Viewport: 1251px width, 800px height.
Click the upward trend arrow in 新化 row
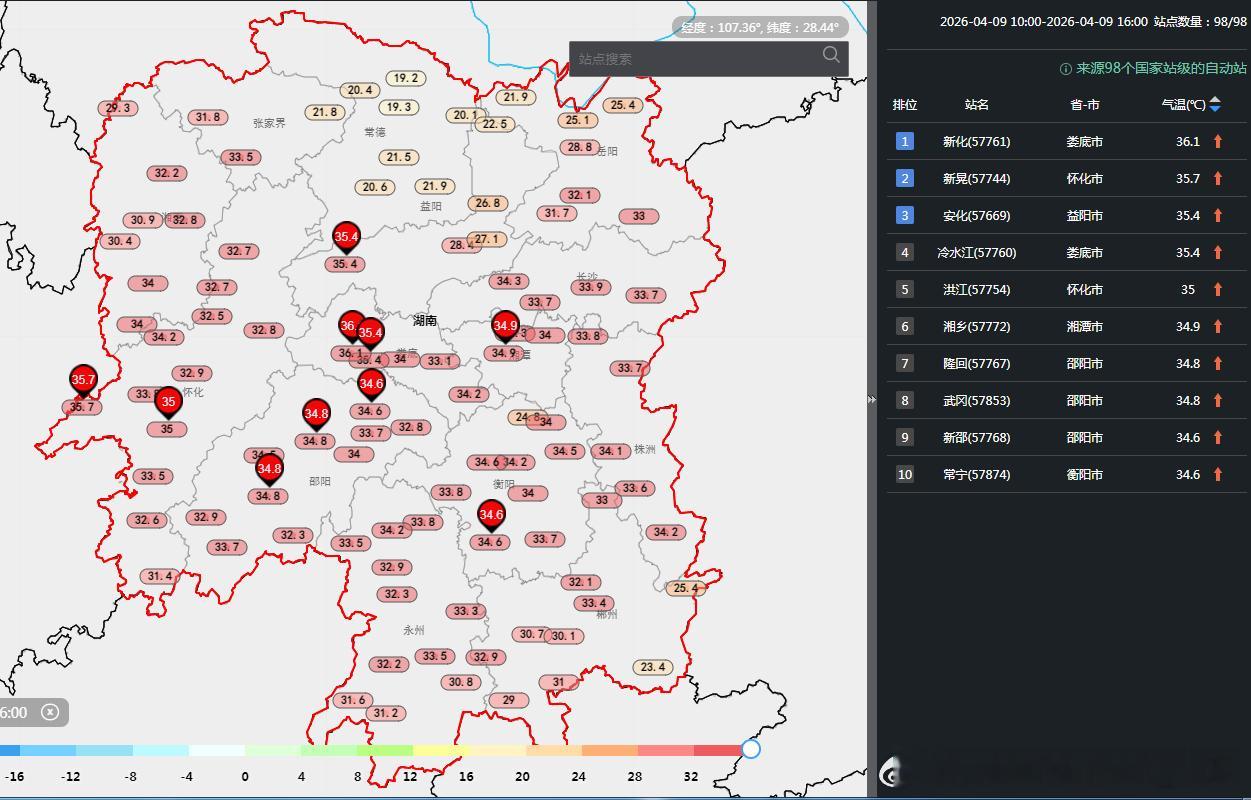pos(1218,141)
